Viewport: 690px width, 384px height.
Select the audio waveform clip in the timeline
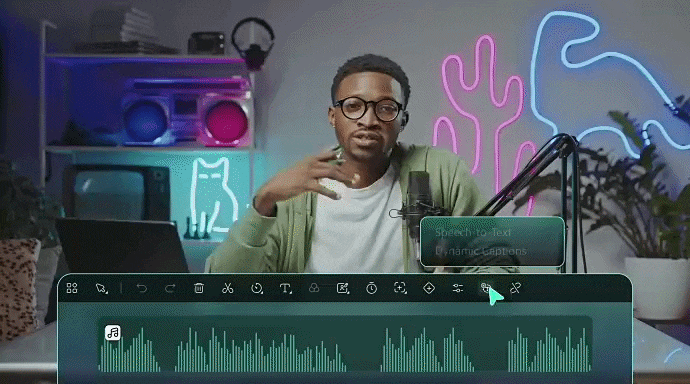tap(345, 344)
